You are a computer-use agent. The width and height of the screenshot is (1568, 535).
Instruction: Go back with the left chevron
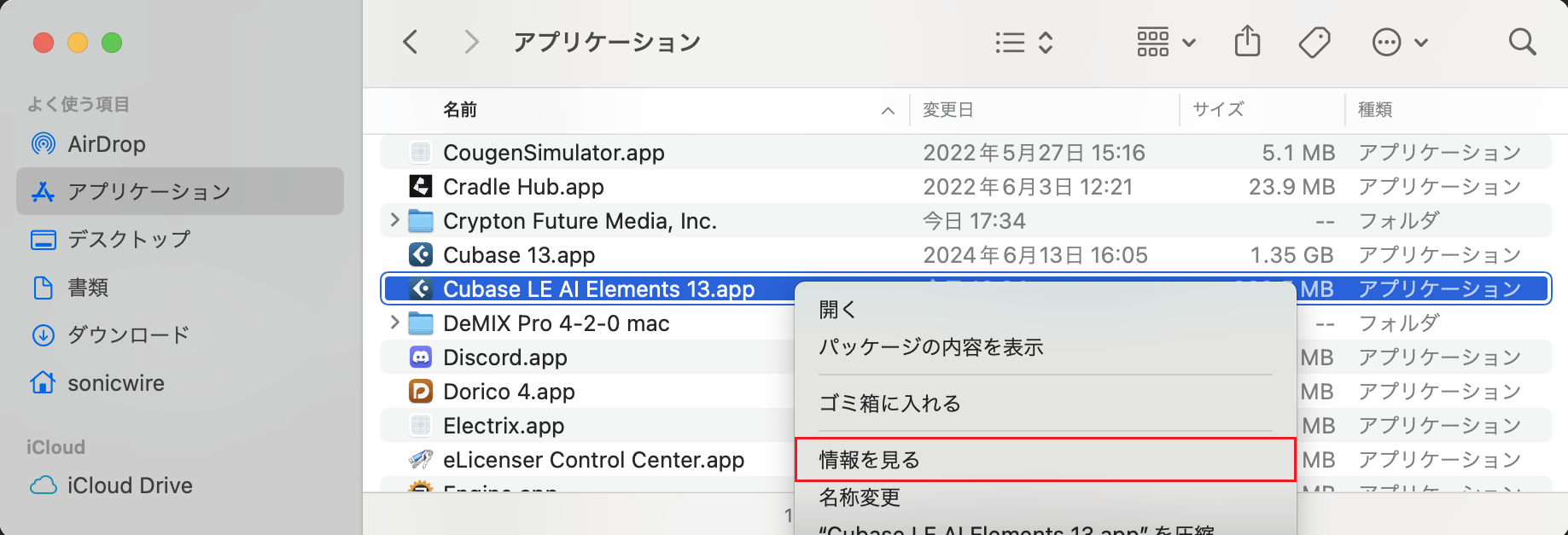pos(411,42)
